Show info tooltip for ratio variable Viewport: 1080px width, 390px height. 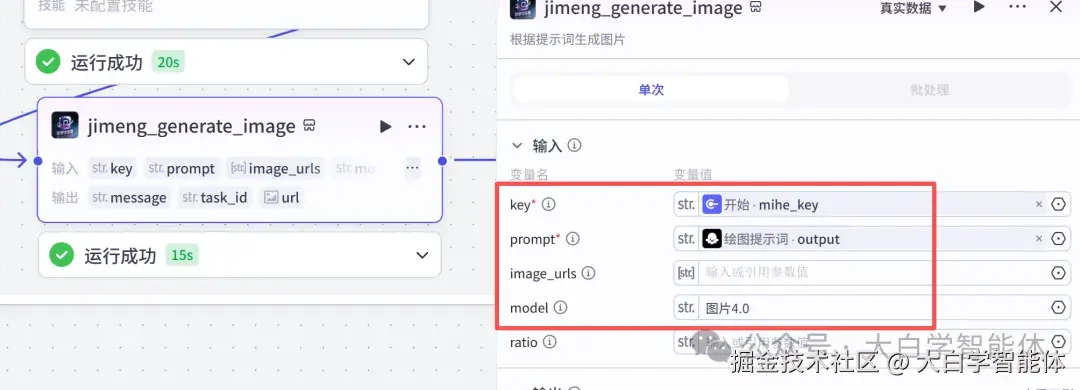pyautogui.click(x=550, y=342)
